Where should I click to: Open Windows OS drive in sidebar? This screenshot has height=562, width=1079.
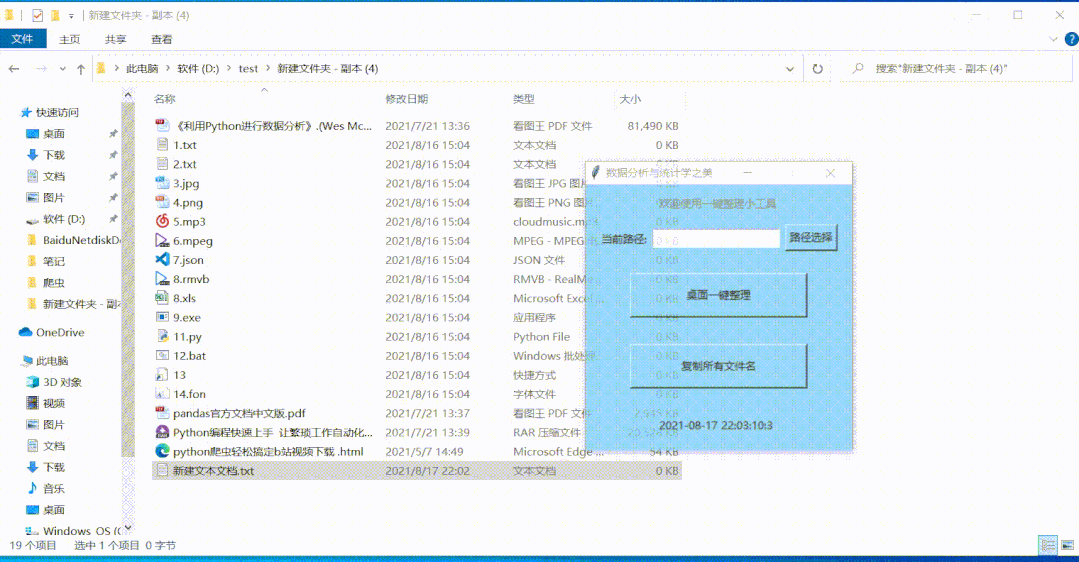pyautogui.click(x=81, y=531)
